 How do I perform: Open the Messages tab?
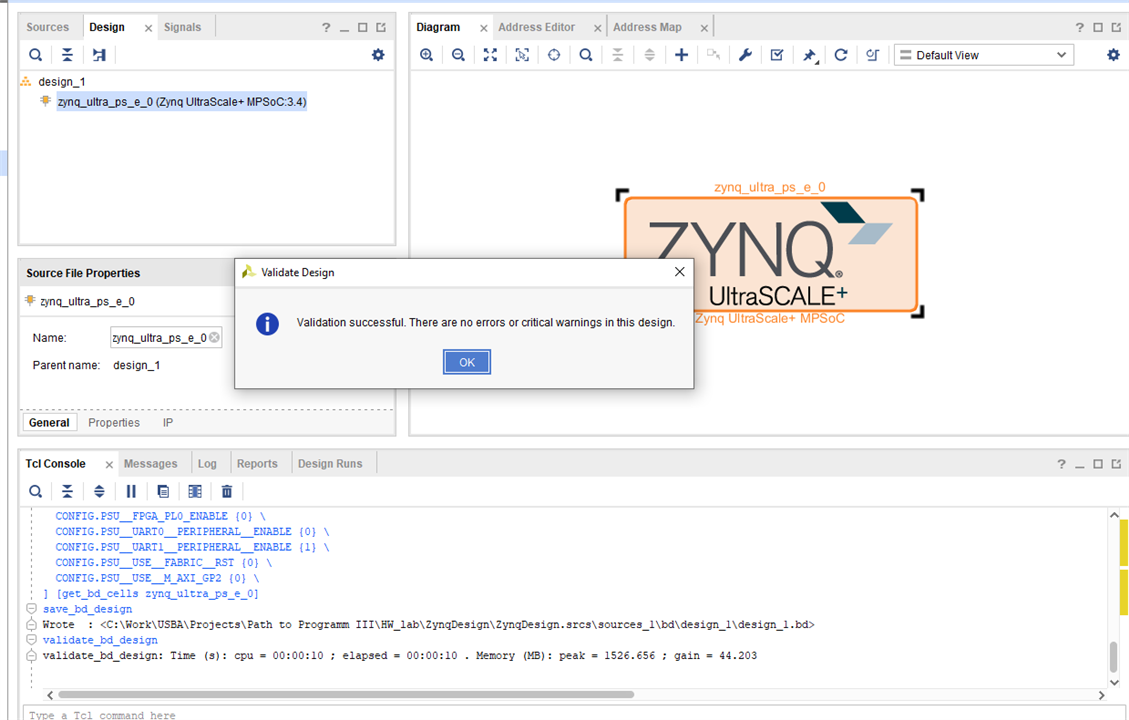[150, 464]
